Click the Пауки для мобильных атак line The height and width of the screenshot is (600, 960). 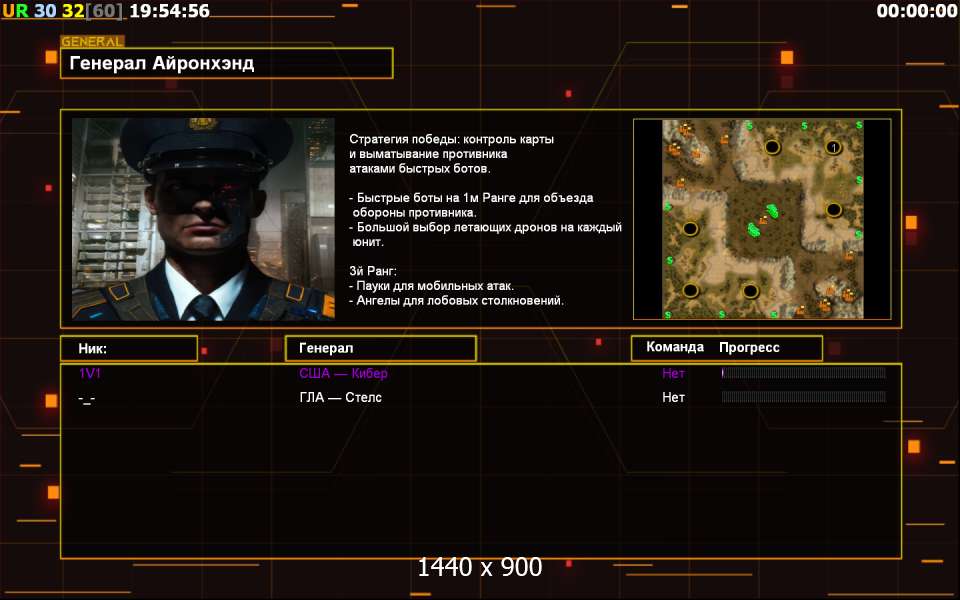point(431,286)
